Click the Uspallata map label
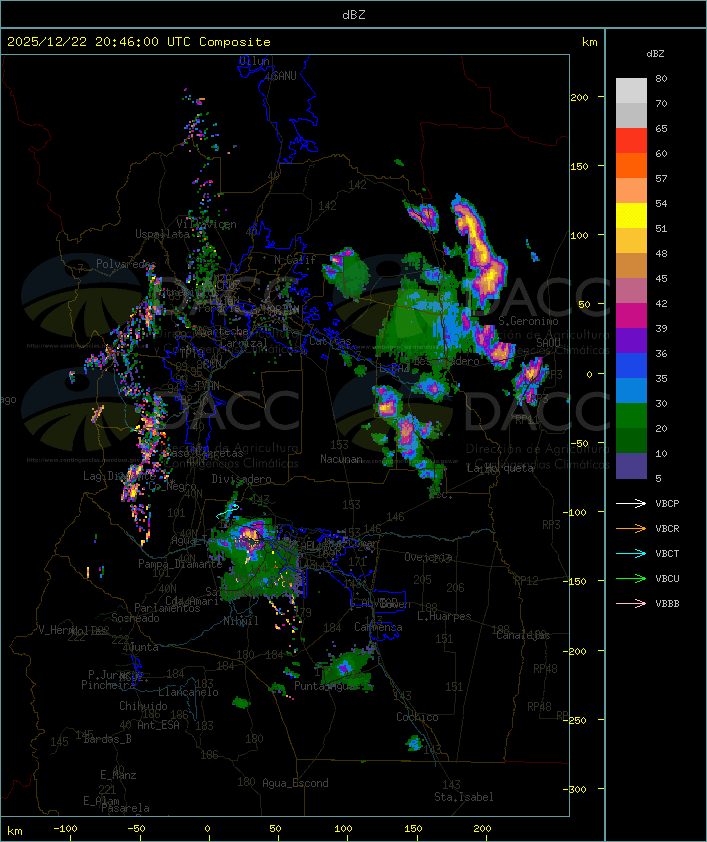Image resolution: width=707 pixels, height=842 pixels. point(162,234)
